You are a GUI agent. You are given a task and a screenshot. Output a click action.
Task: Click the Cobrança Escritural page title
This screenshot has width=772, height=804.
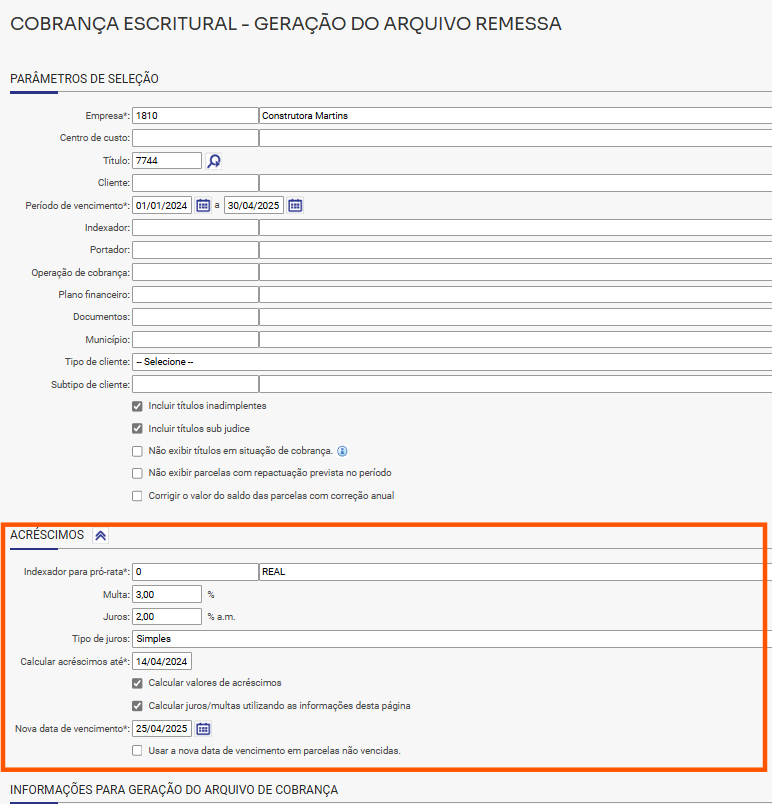tap(286, 24)
